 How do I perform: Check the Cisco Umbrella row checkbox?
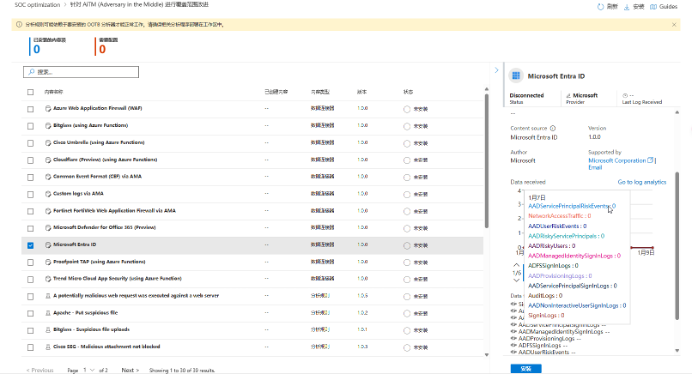coord(30,143)
